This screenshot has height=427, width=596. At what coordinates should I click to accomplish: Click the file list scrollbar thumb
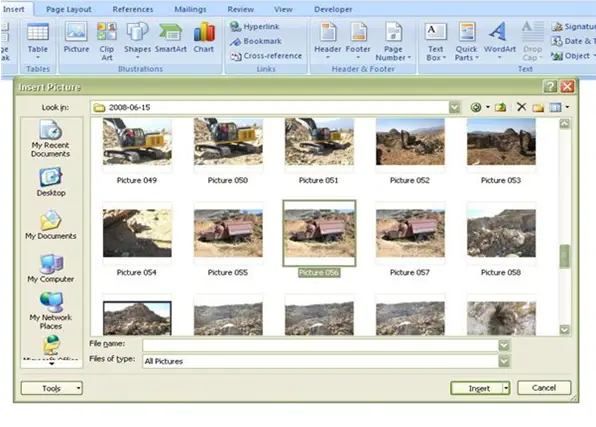tap(564, 257)
